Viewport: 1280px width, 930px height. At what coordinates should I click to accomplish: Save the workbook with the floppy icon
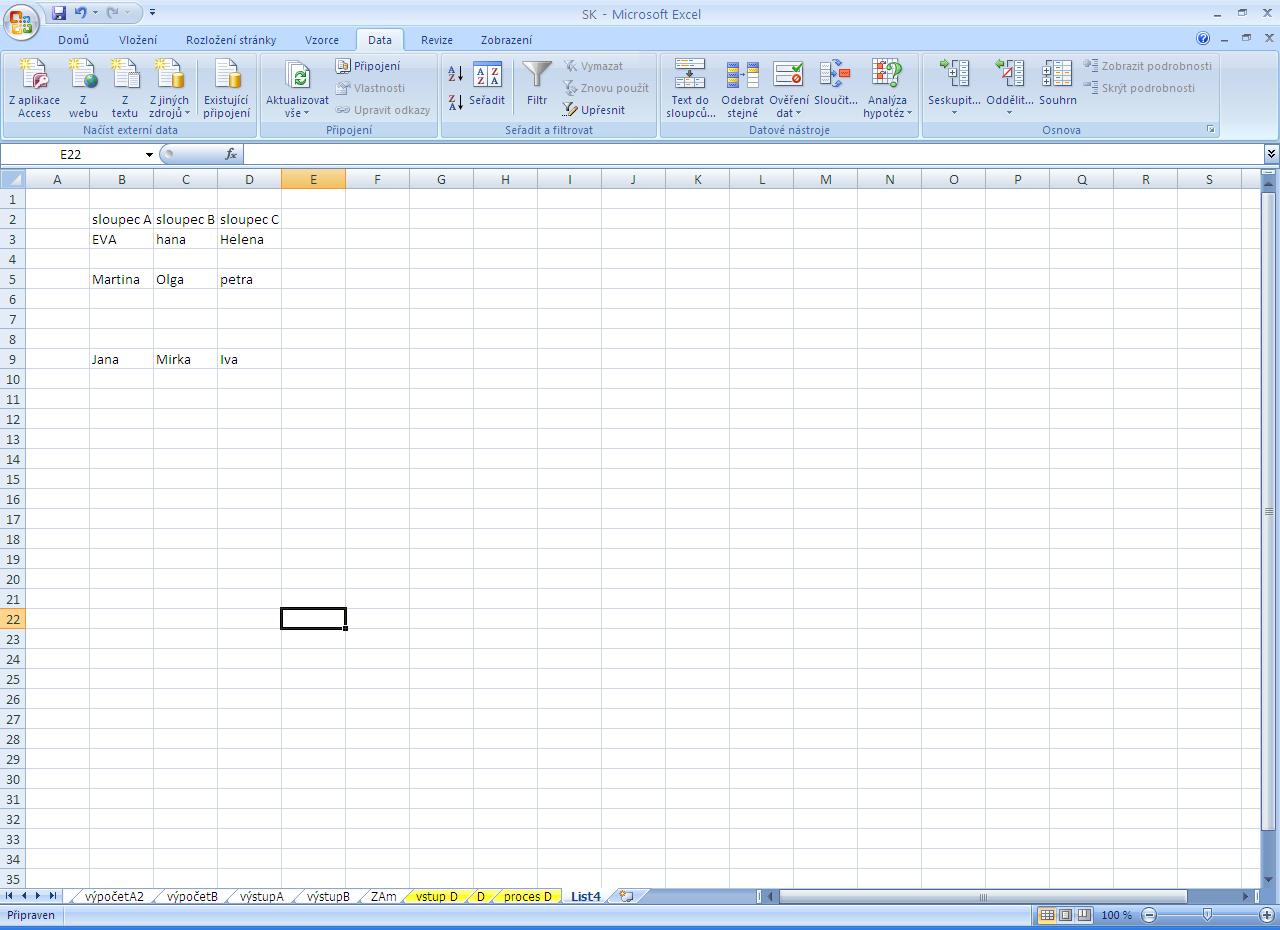point(59,13)
